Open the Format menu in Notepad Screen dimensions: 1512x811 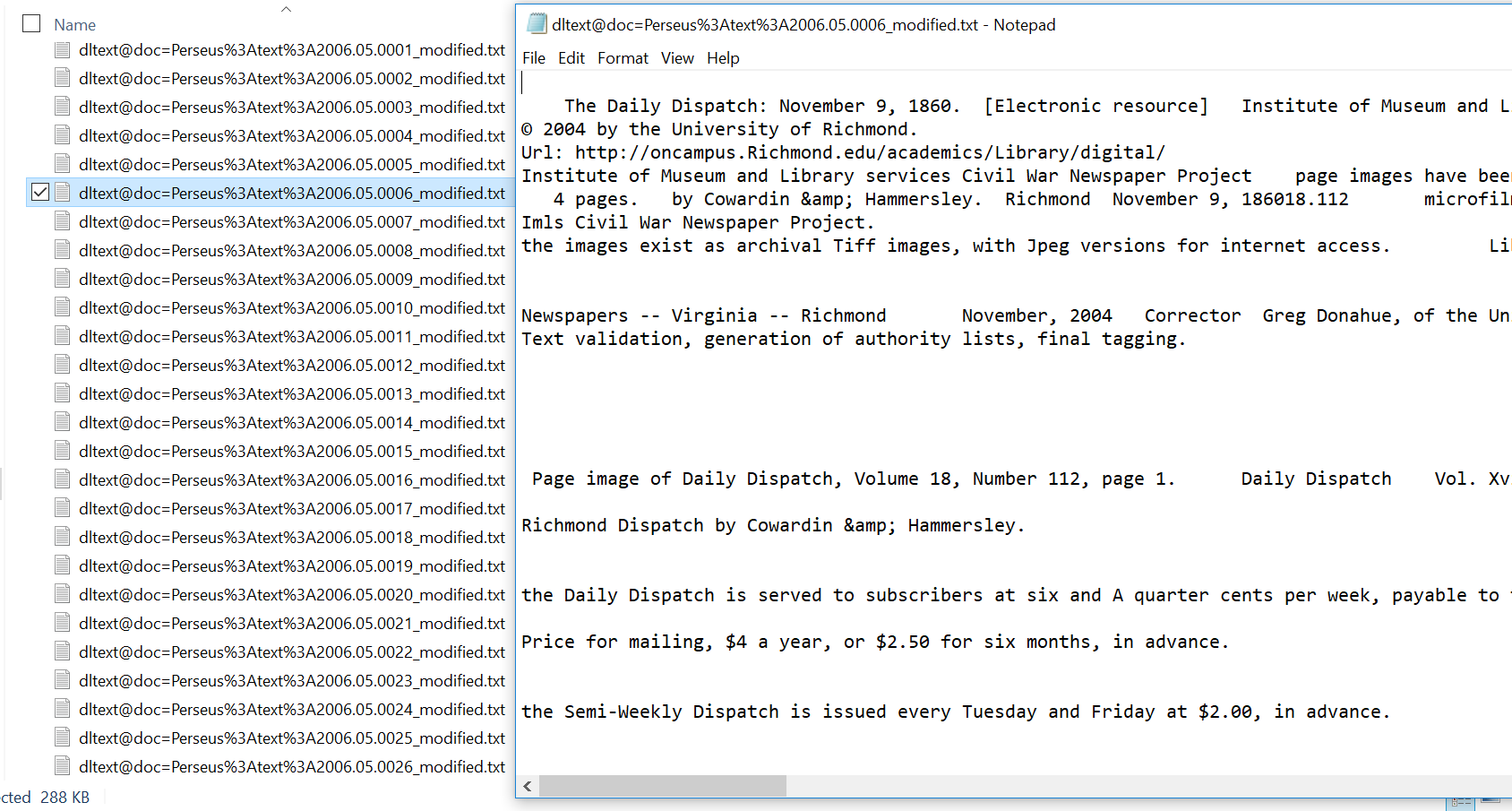pos(623,58)
